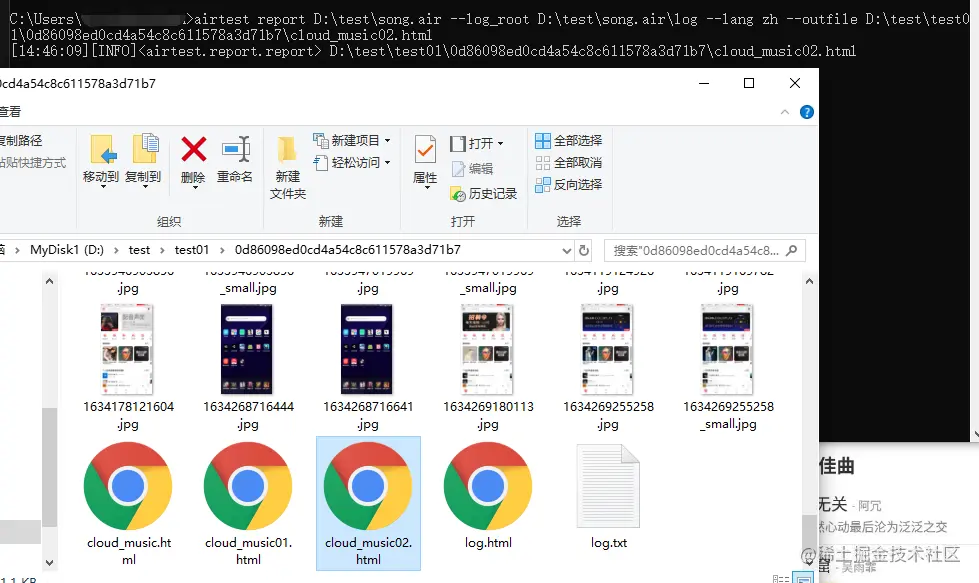
Task: Open the Explorer help icon
Action: (807, 112)
